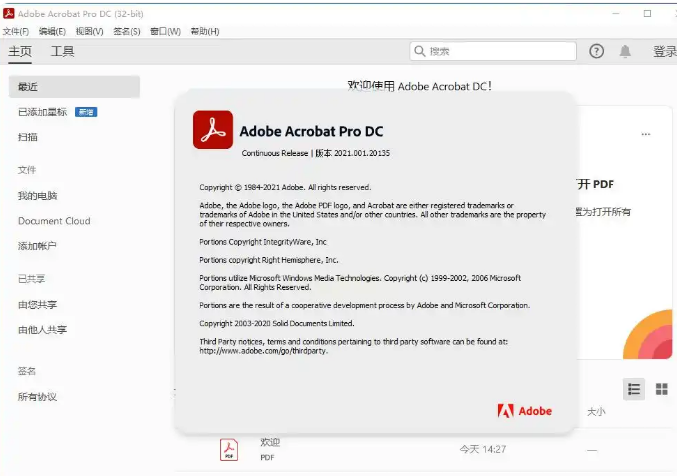Switch to the 工具 tab
This screenshot has width=677, height=476.
click(x=63, y=51)
